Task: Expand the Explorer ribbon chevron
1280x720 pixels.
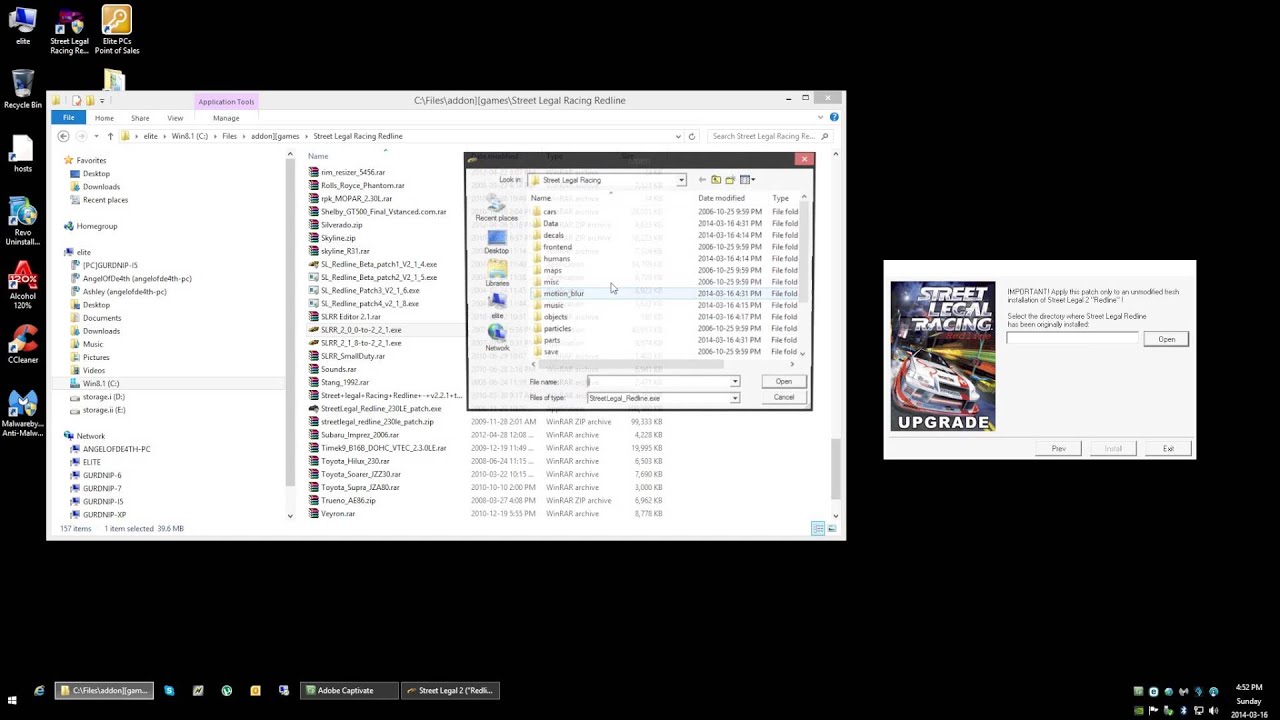Action: tap(821, 117)
